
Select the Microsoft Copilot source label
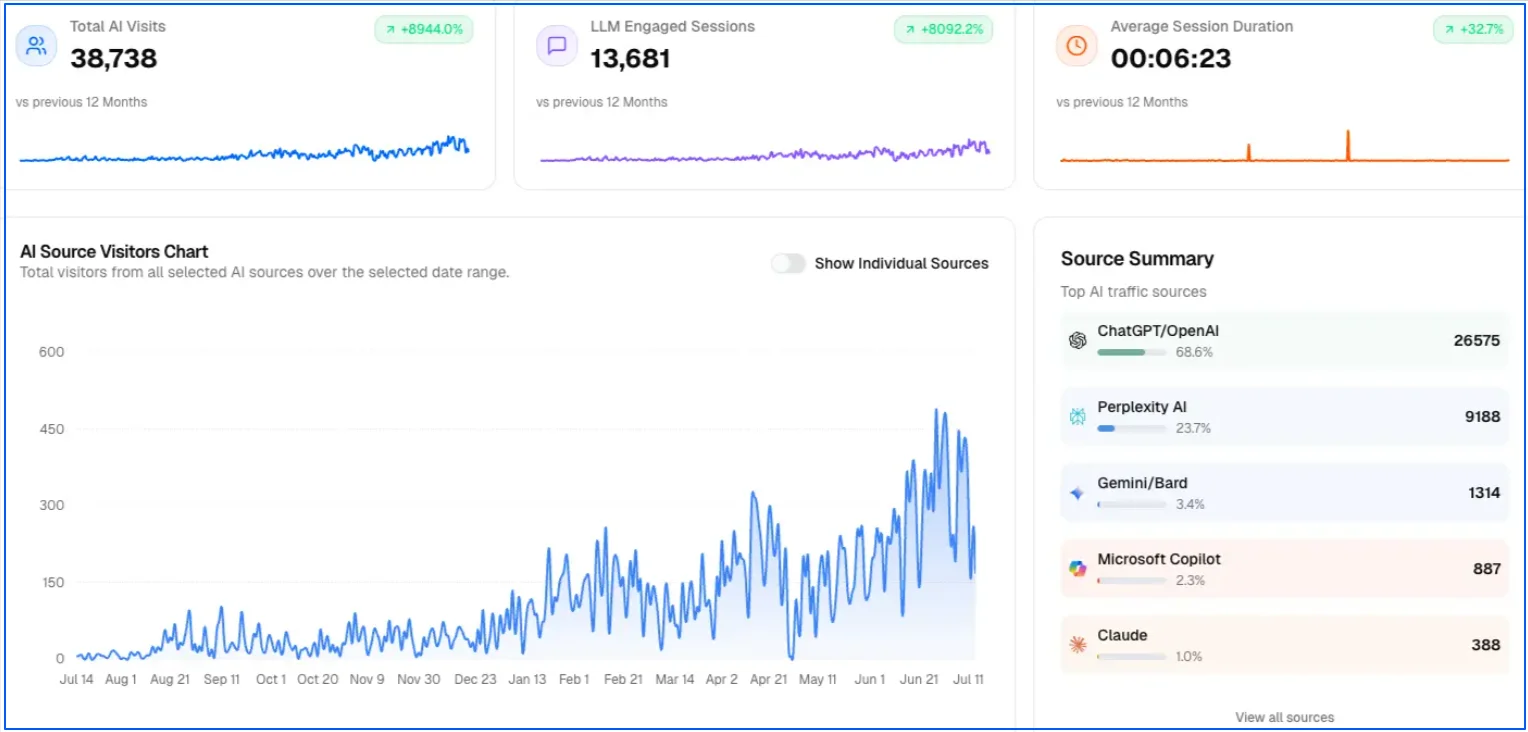pyautogui.click(x=1159, y=559)
